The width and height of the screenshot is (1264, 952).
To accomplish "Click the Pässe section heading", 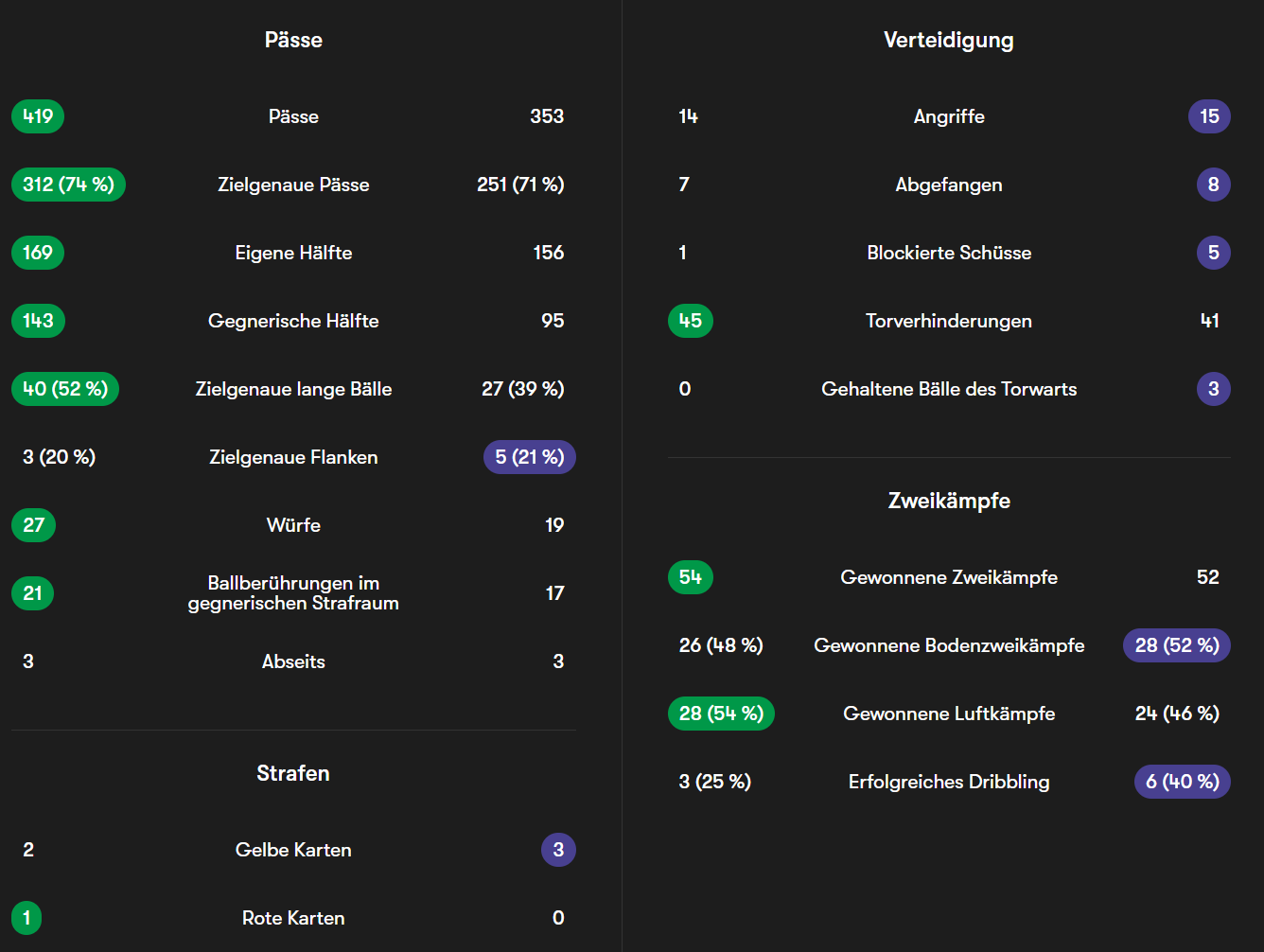I will point(293,40).
